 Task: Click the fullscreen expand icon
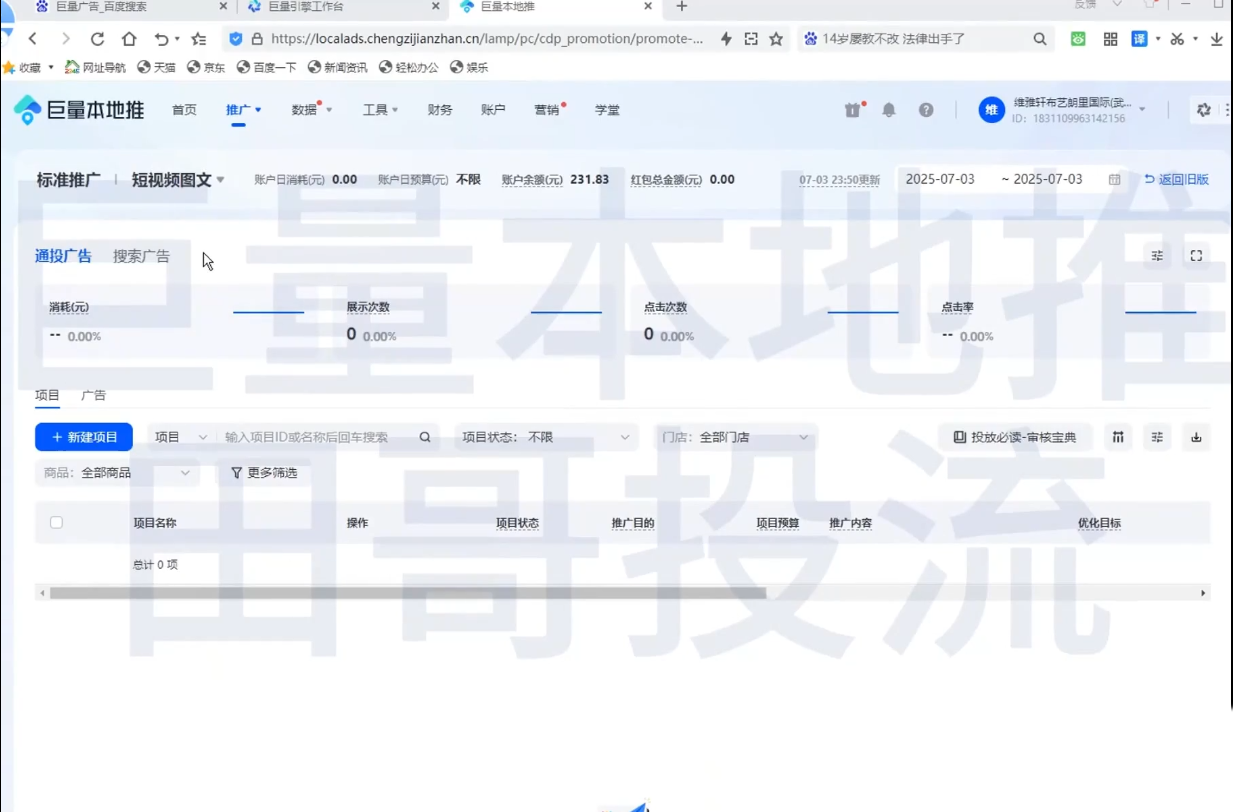pyautogui.click(x=1196, y=256)
